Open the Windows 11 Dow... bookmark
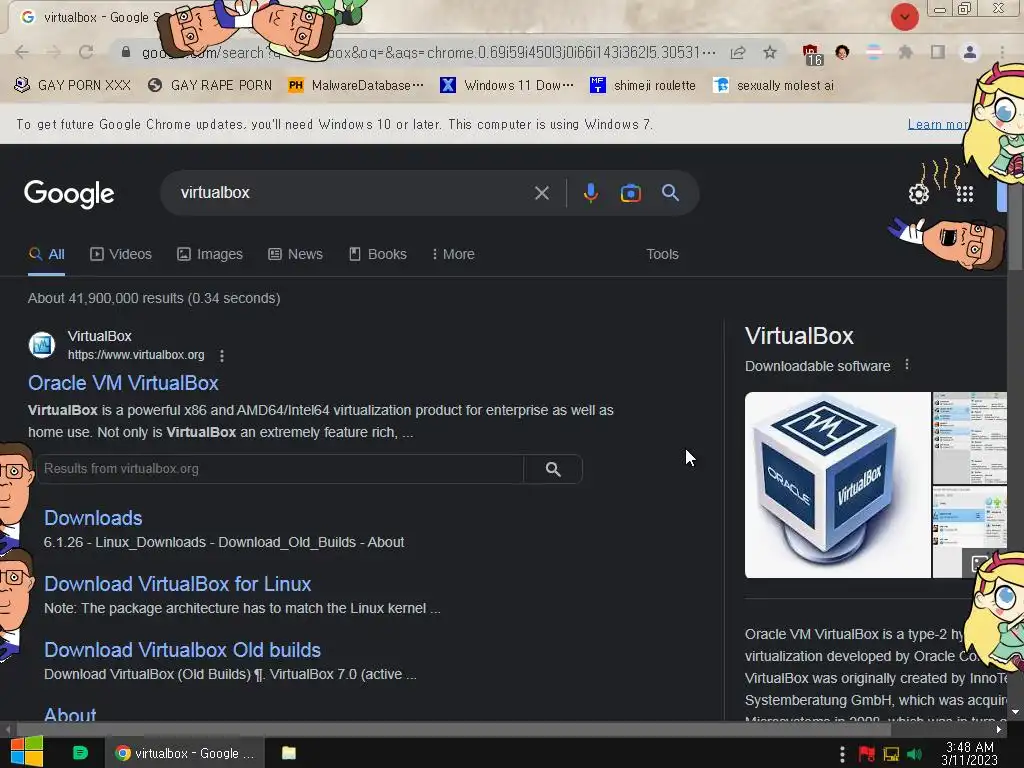 (507, 86)
